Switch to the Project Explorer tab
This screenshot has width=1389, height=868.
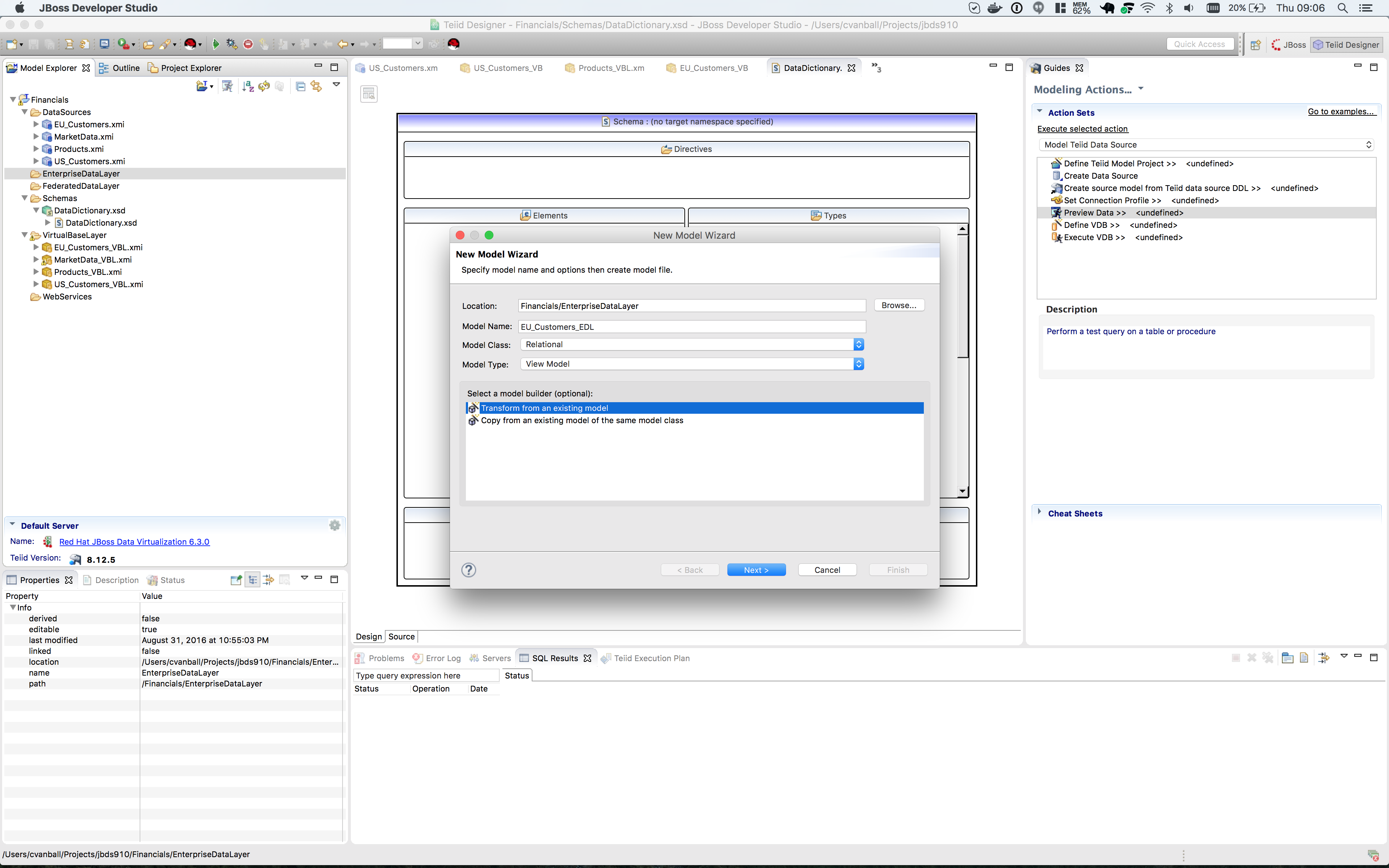185,68
